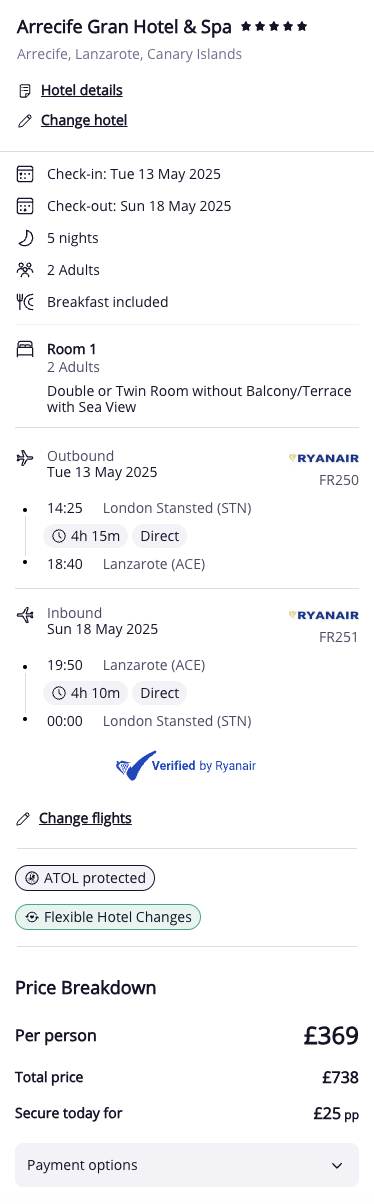Click the inbound flight plane icon
Viewport: 374px width, 1204px height.
click(25, 615)
